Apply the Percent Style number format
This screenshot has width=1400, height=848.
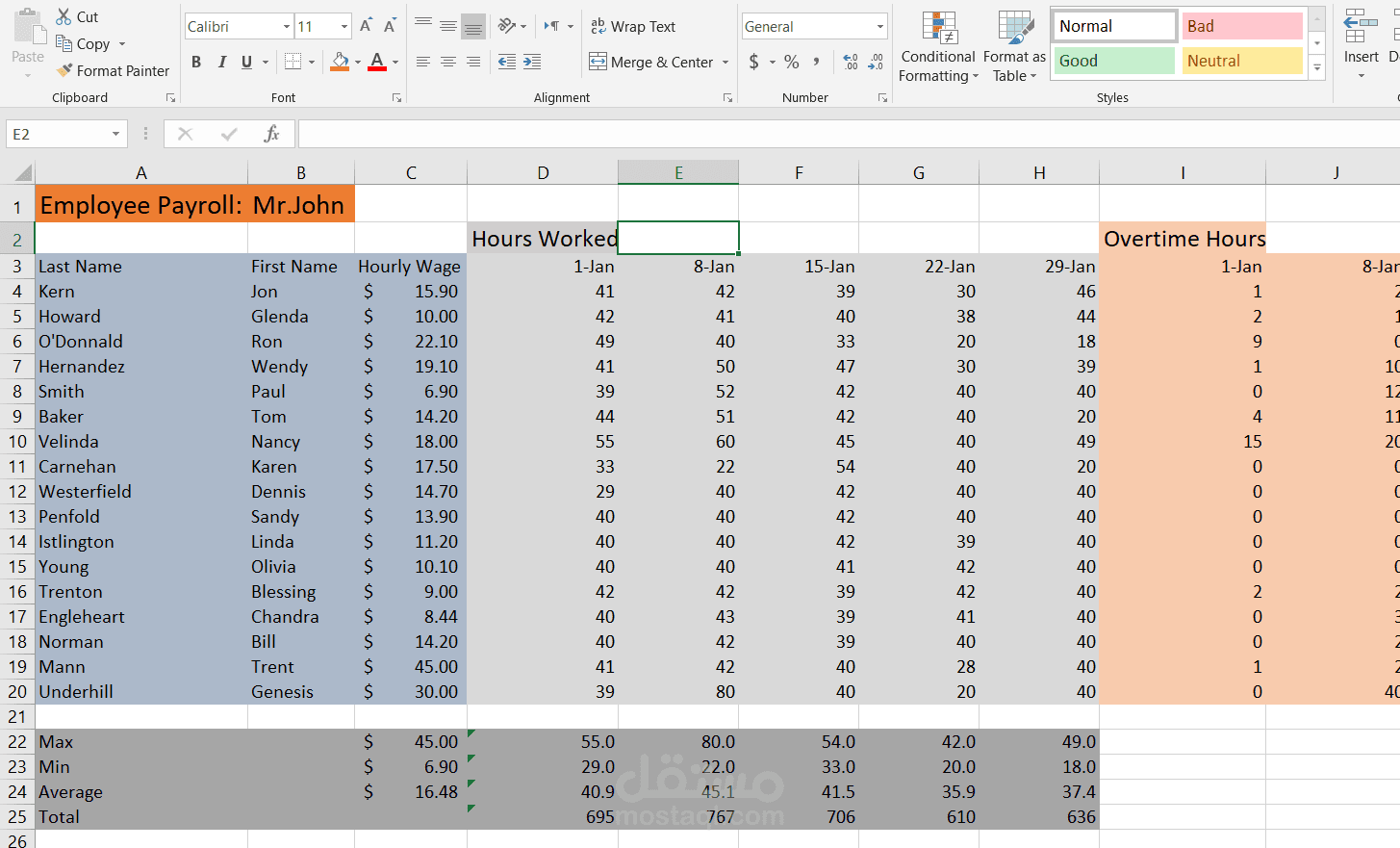point(791,62)
